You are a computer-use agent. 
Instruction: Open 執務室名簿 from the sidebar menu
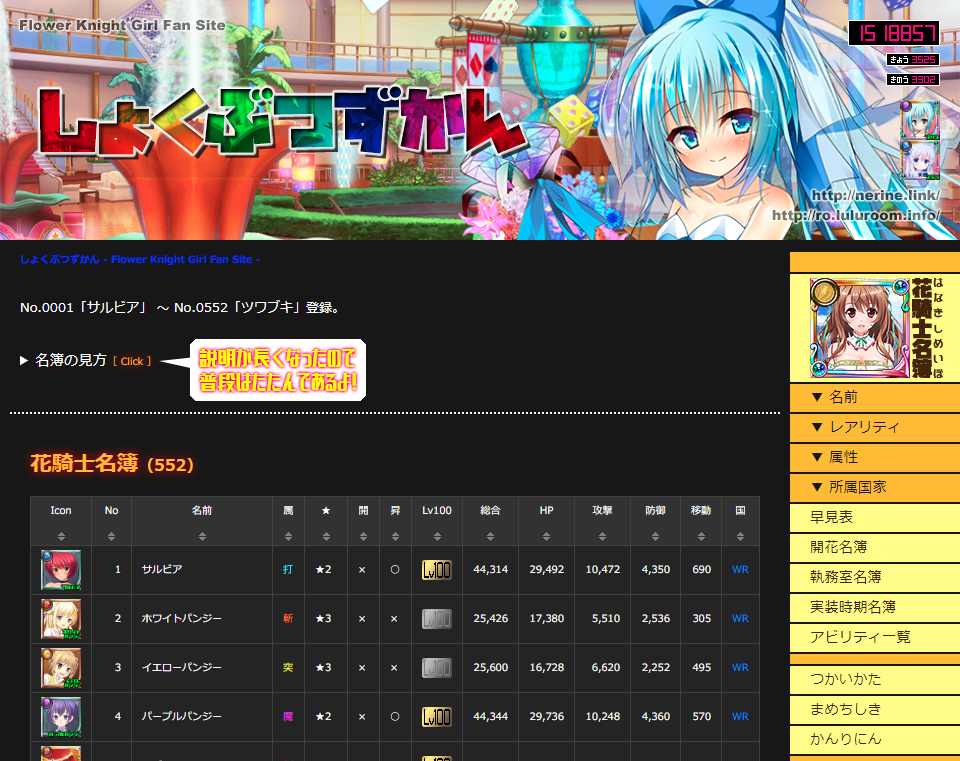[x=875, y=577]
